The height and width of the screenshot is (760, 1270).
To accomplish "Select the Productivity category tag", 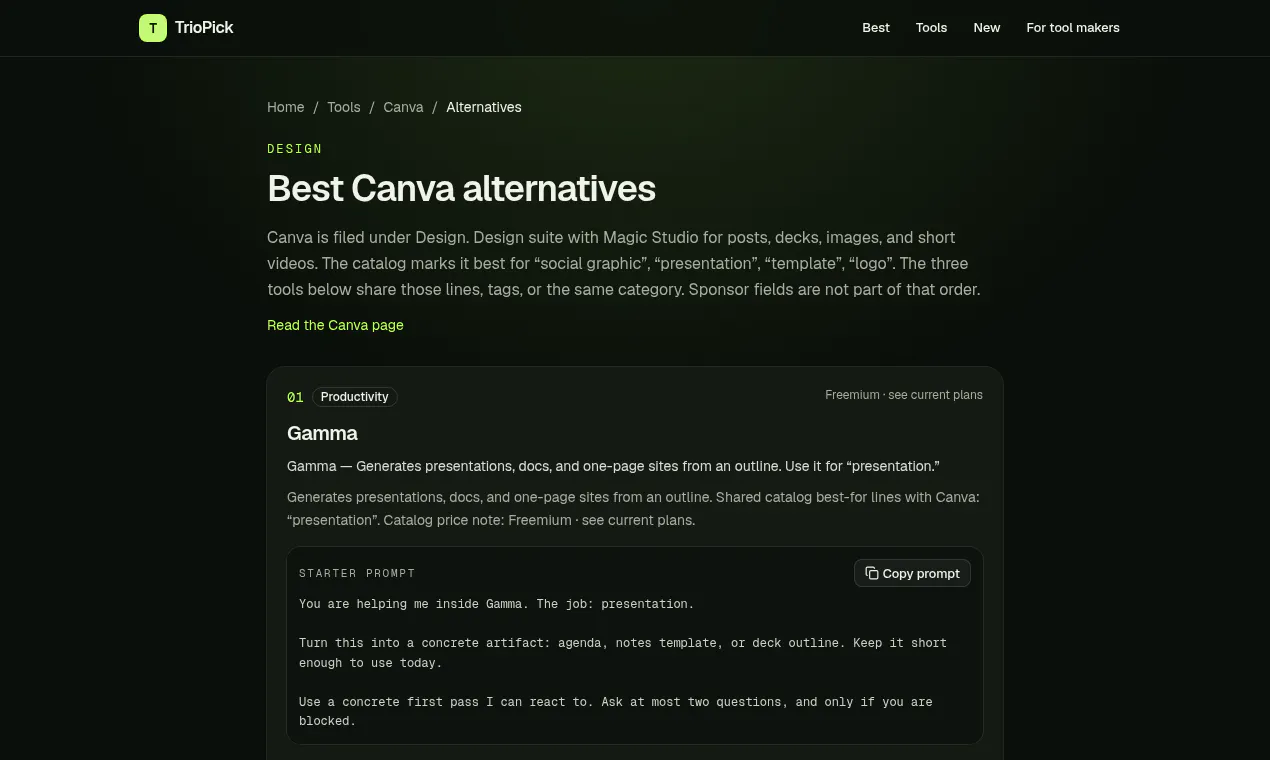I will [355, 397].
